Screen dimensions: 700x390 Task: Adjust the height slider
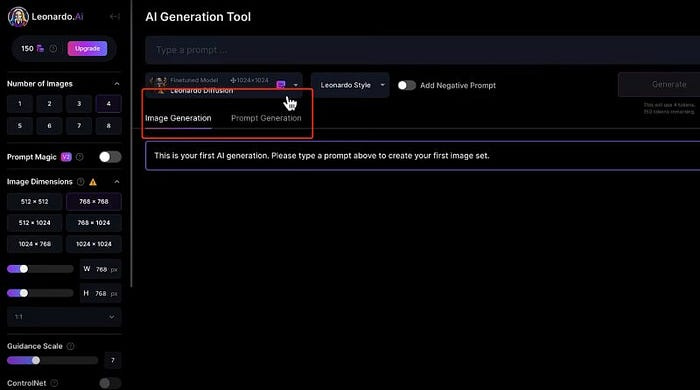coord(40,293)
